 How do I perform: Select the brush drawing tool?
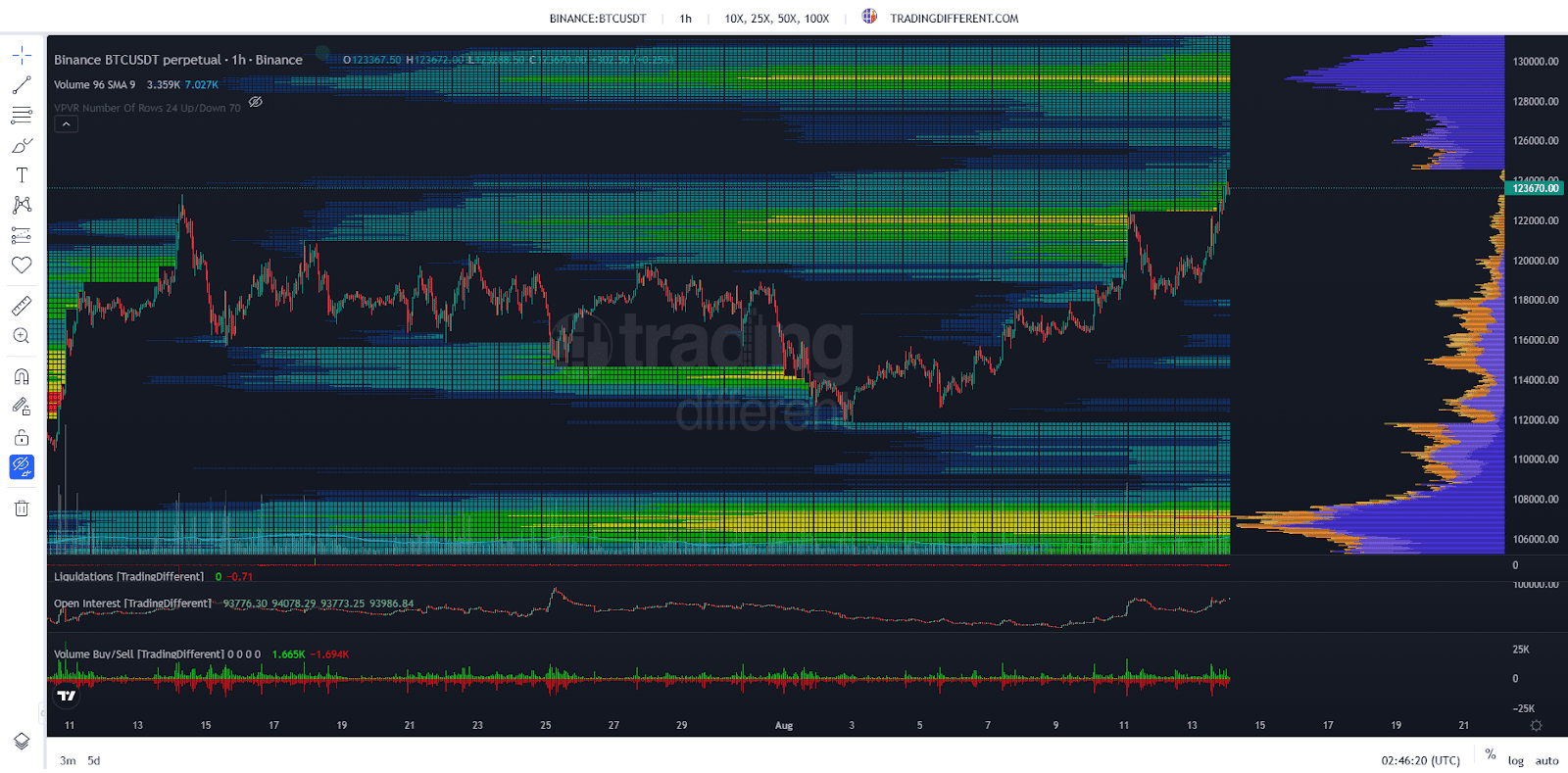[22, 146]
